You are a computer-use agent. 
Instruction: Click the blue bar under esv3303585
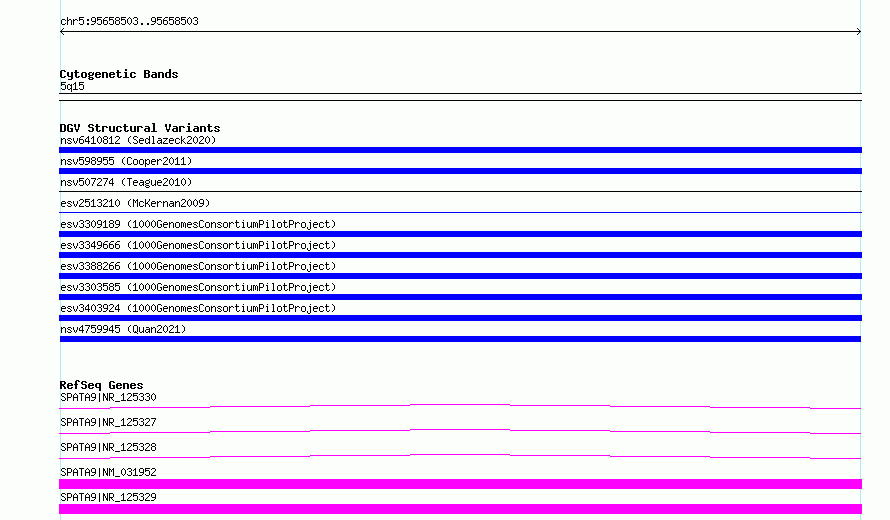[x=460, y=297]
